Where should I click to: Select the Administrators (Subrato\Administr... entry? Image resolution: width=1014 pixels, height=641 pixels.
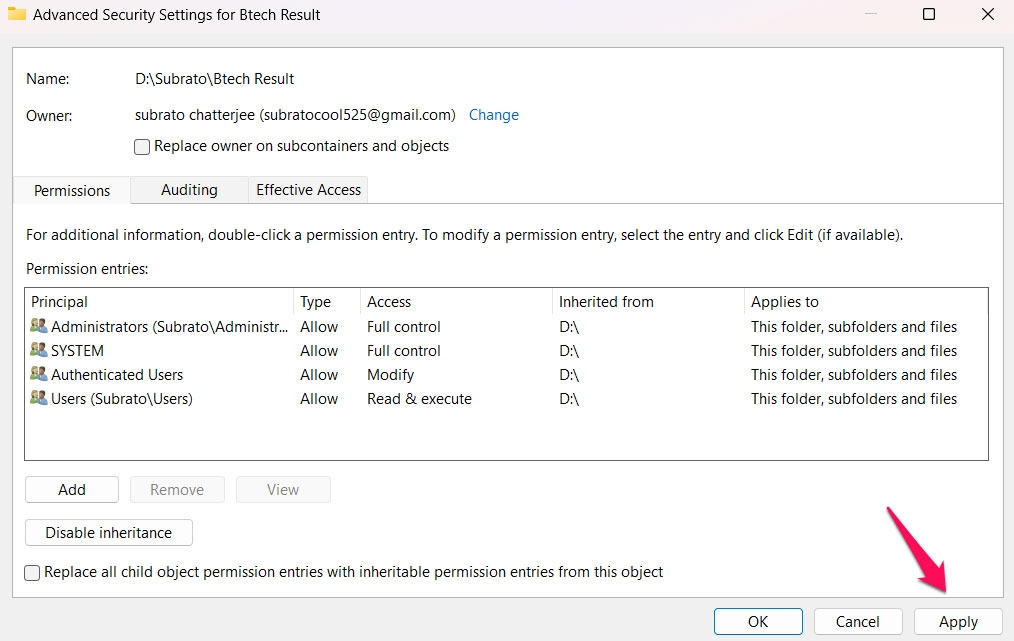click(x=169, y=327)
